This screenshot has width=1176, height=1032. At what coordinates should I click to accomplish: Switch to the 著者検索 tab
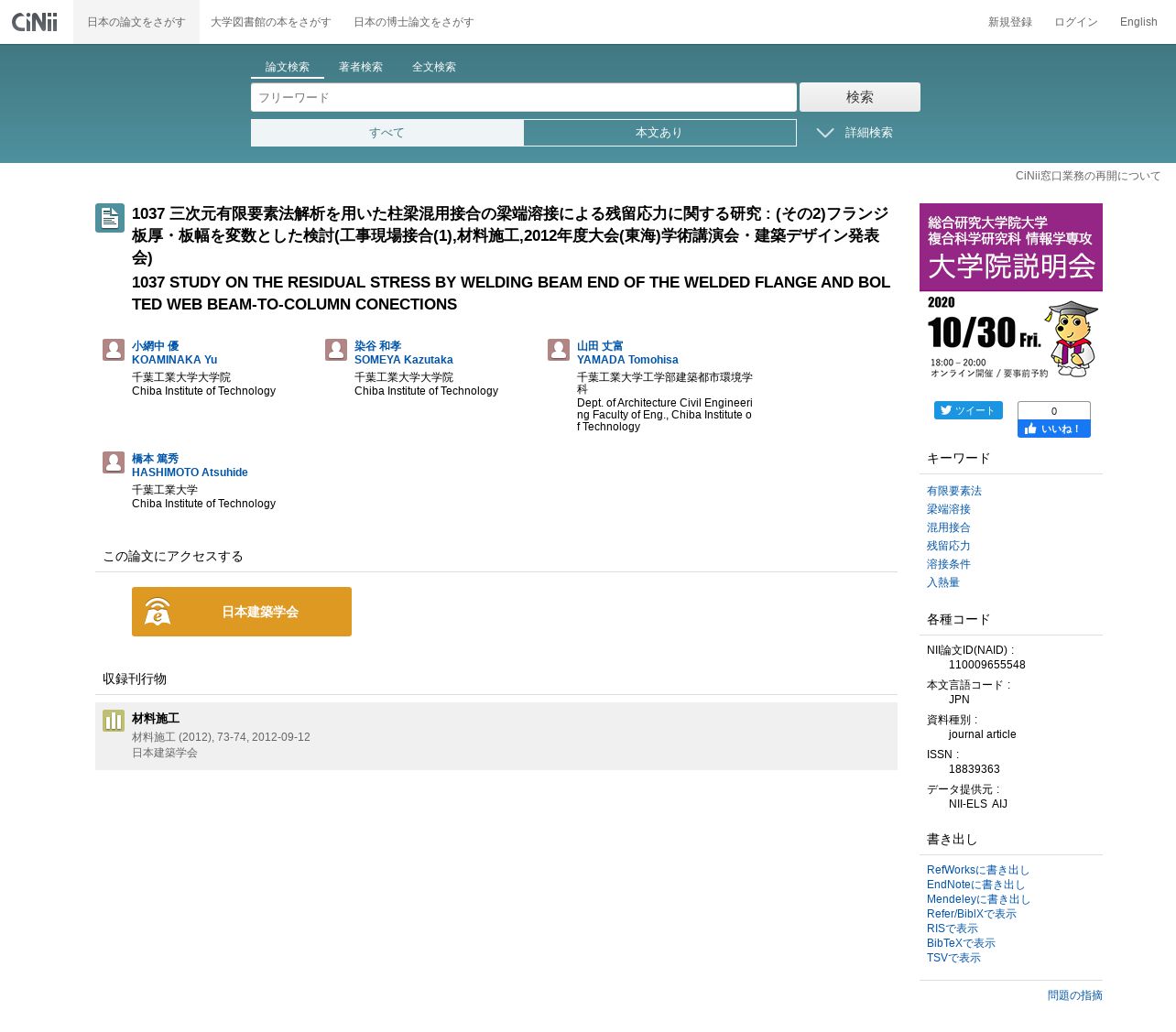click(x=361, y=67)
